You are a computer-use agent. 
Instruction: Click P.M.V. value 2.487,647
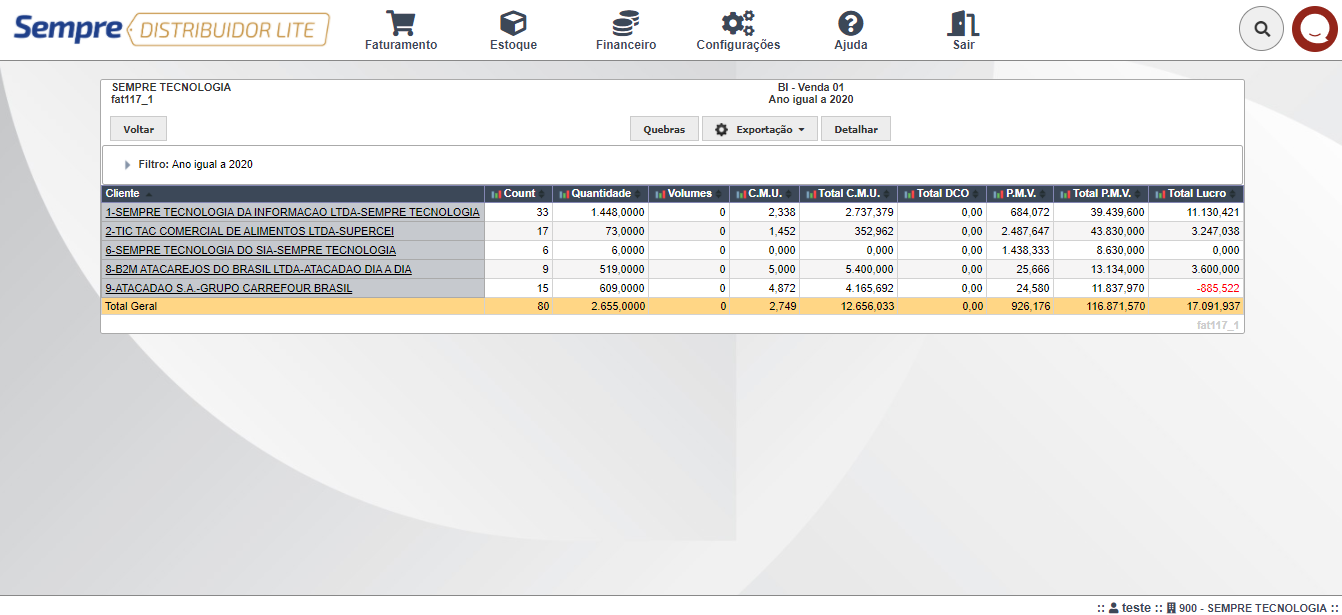click(1024, 231)
